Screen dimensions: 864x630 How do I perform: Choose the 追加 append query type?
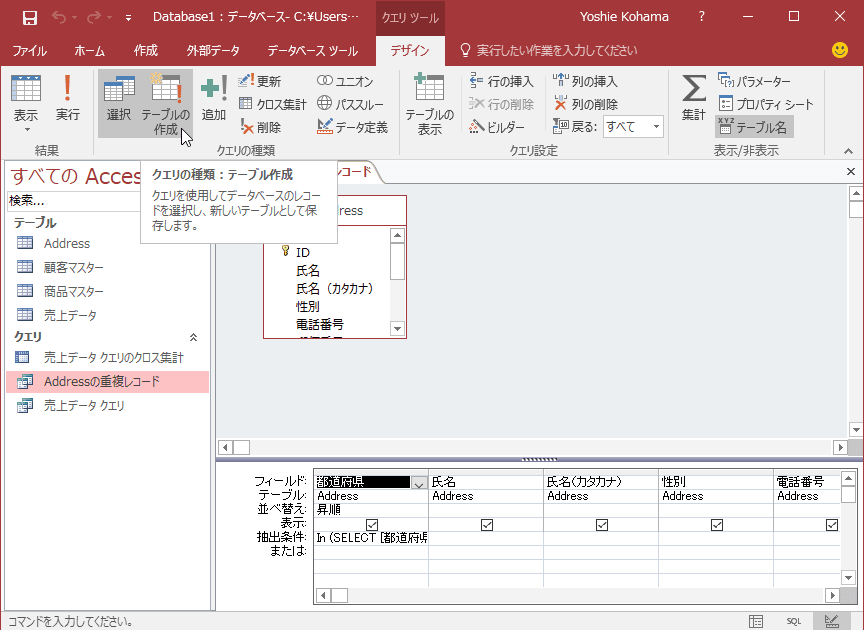tap(214, 98)
